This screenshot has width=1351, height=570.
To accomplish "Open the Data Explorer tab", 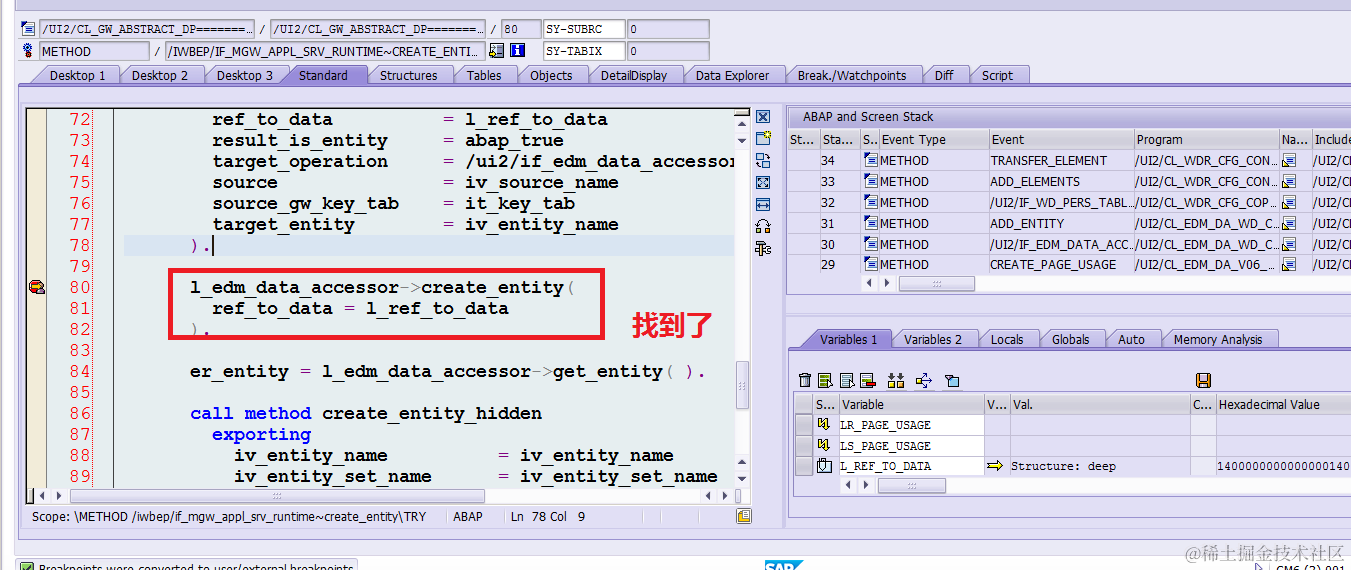I will tap(732, 75).
